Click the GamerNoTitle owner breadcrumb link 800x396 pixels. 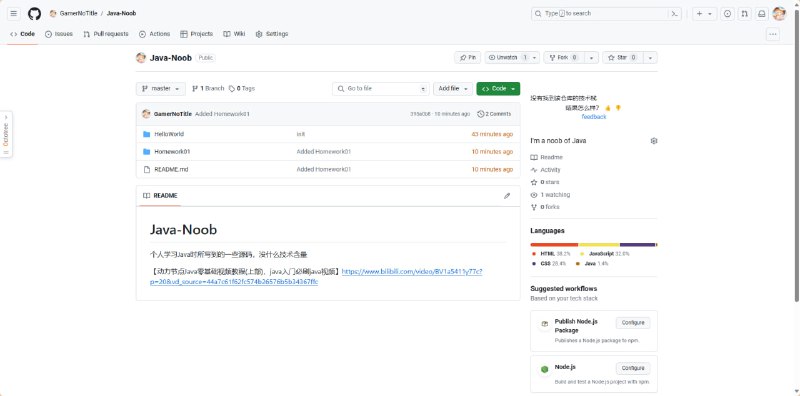point(78,14)
